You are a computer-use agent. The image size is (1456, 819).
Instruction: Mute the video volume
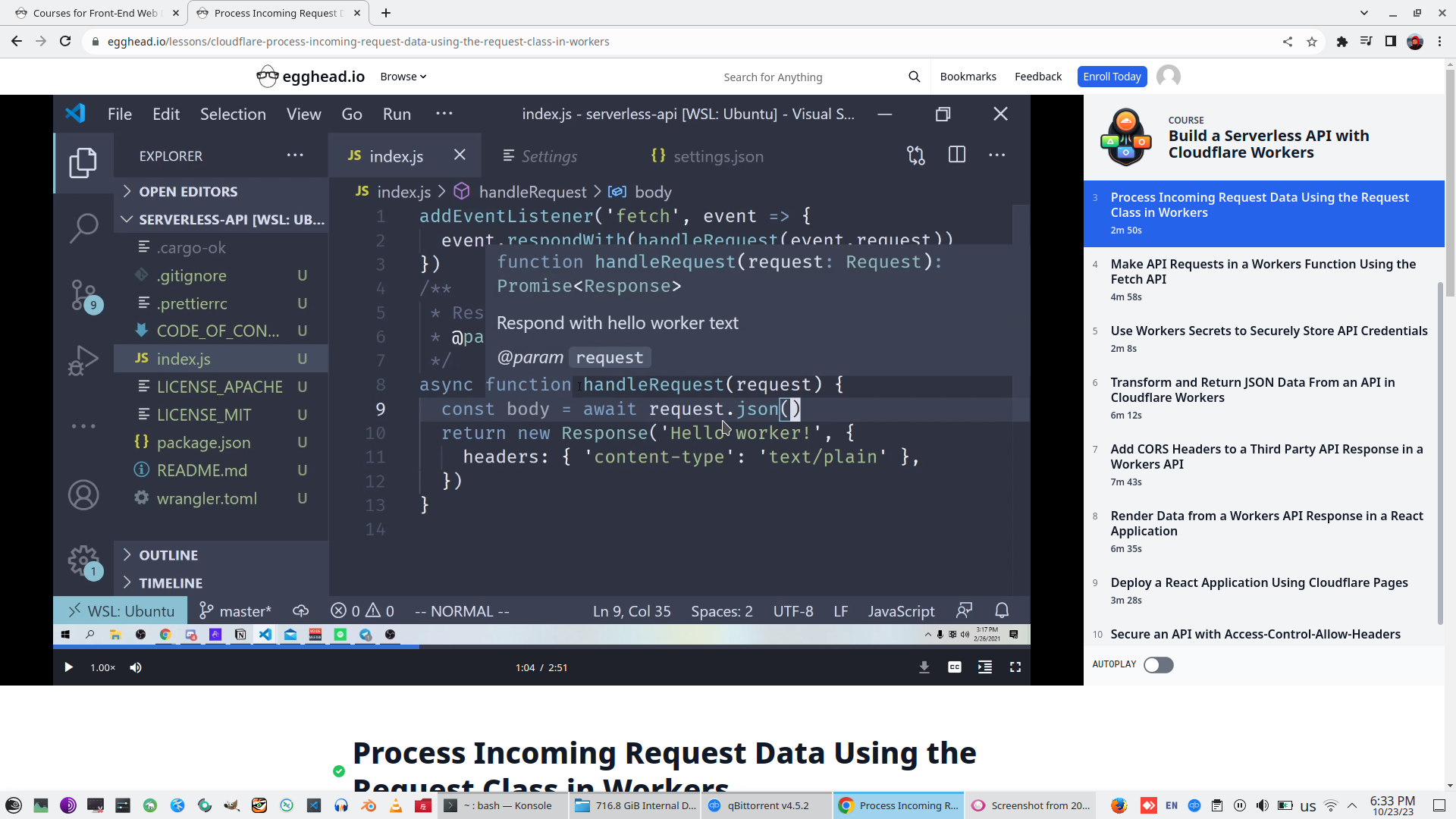pyautogui.click(x=136, y=667)
